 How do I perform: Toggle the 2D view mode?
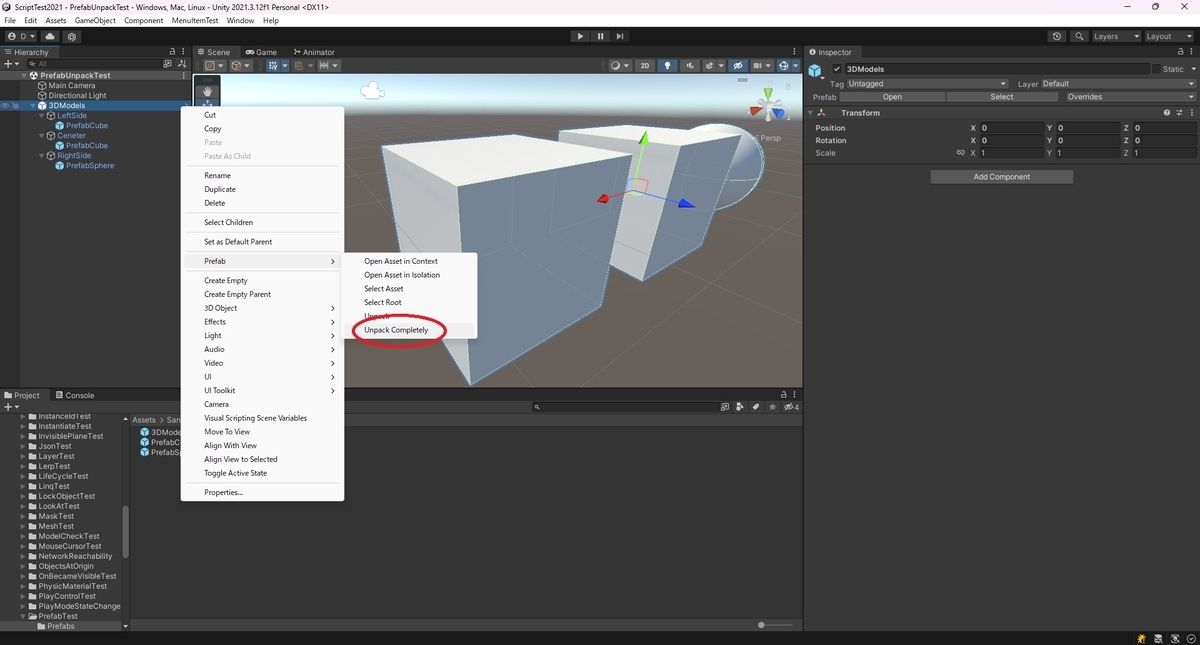coord(645,65)
